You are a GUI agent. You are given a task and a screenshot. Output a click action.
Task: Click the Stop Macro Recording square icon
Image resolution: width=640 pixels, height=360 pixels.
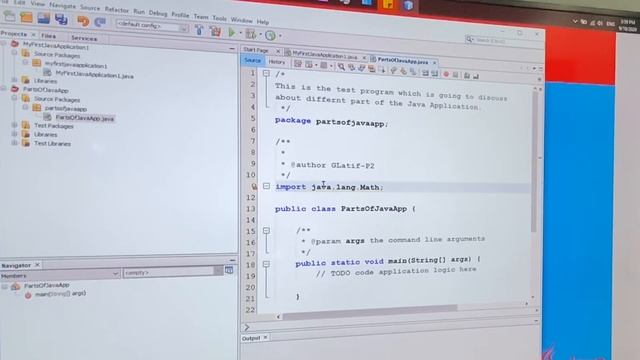(x=456, y=75)
